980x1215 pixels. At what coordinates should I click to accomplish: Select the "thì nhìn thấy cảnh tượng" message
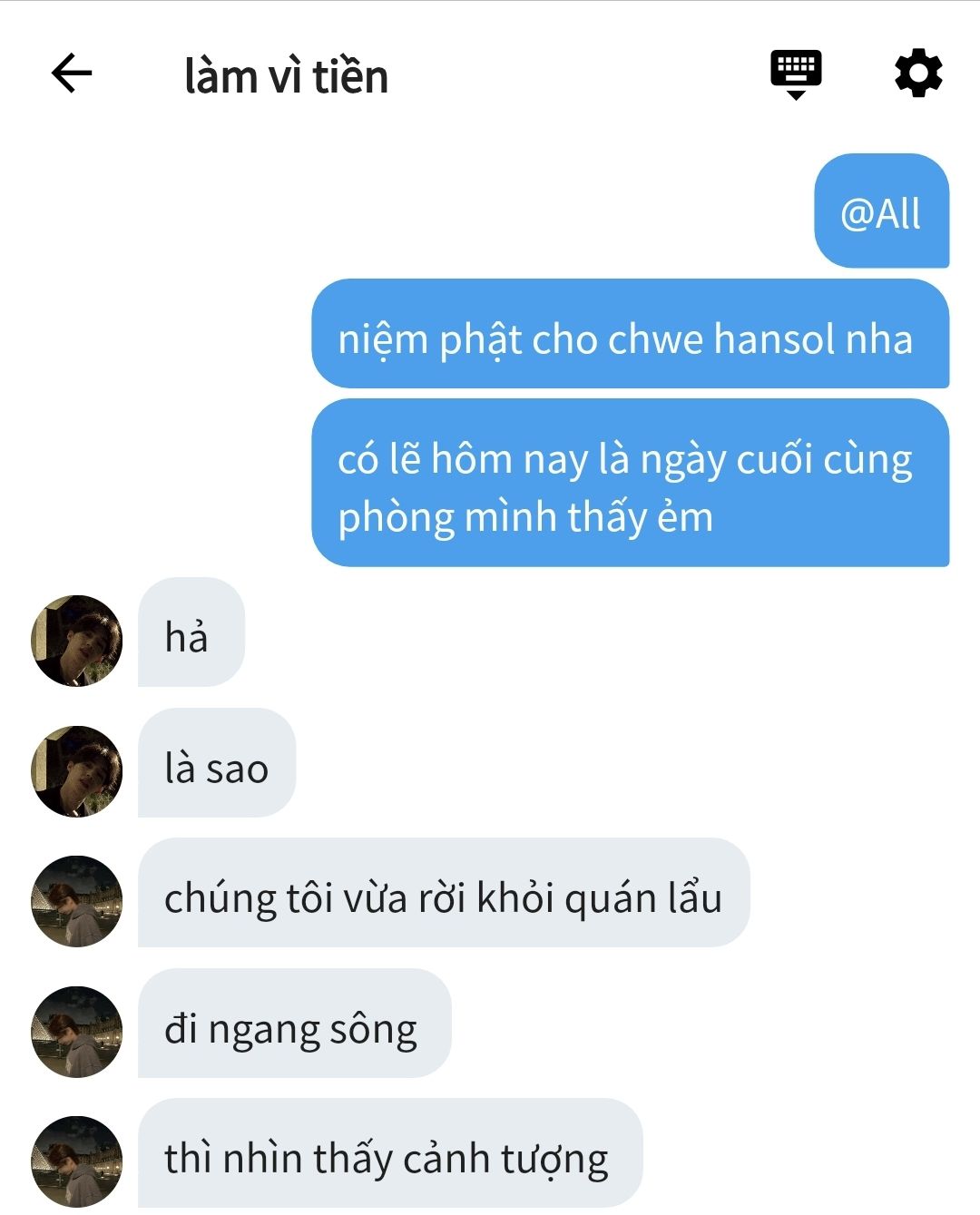coord(390,1153)
